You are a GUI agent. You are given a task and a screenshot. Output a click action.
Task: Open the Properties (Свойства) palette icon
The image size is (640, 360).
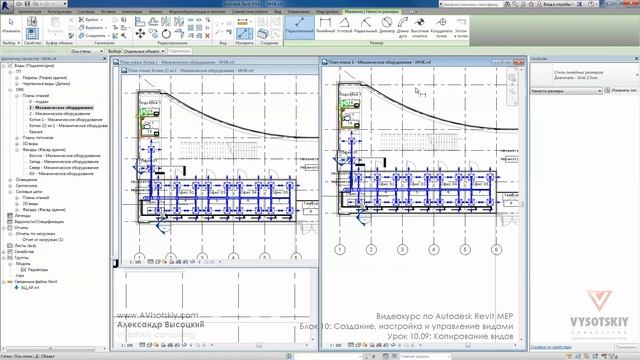32,33
